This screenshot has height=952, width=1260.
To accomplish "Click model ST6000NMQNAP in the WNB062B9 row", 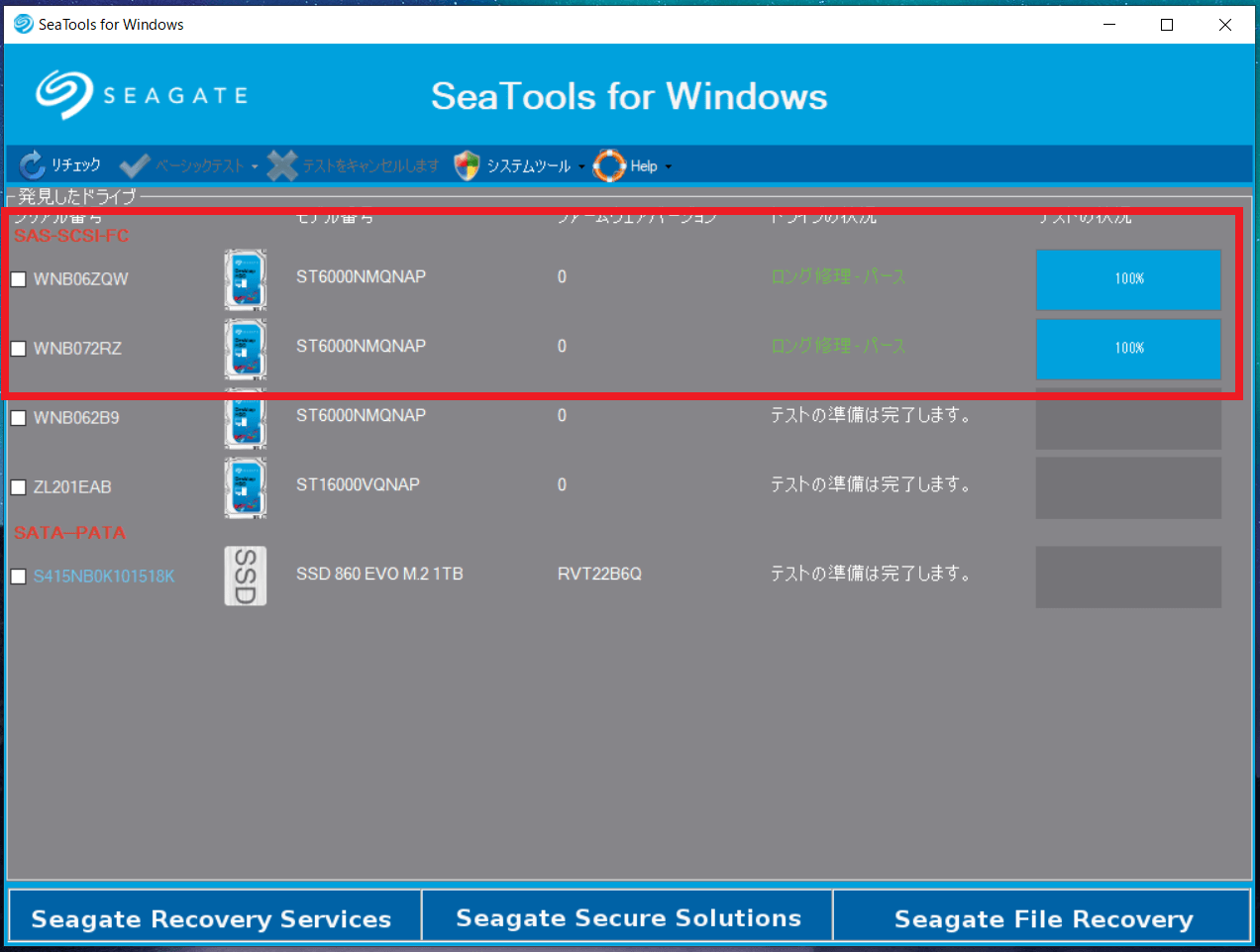I will coord(361,415).
